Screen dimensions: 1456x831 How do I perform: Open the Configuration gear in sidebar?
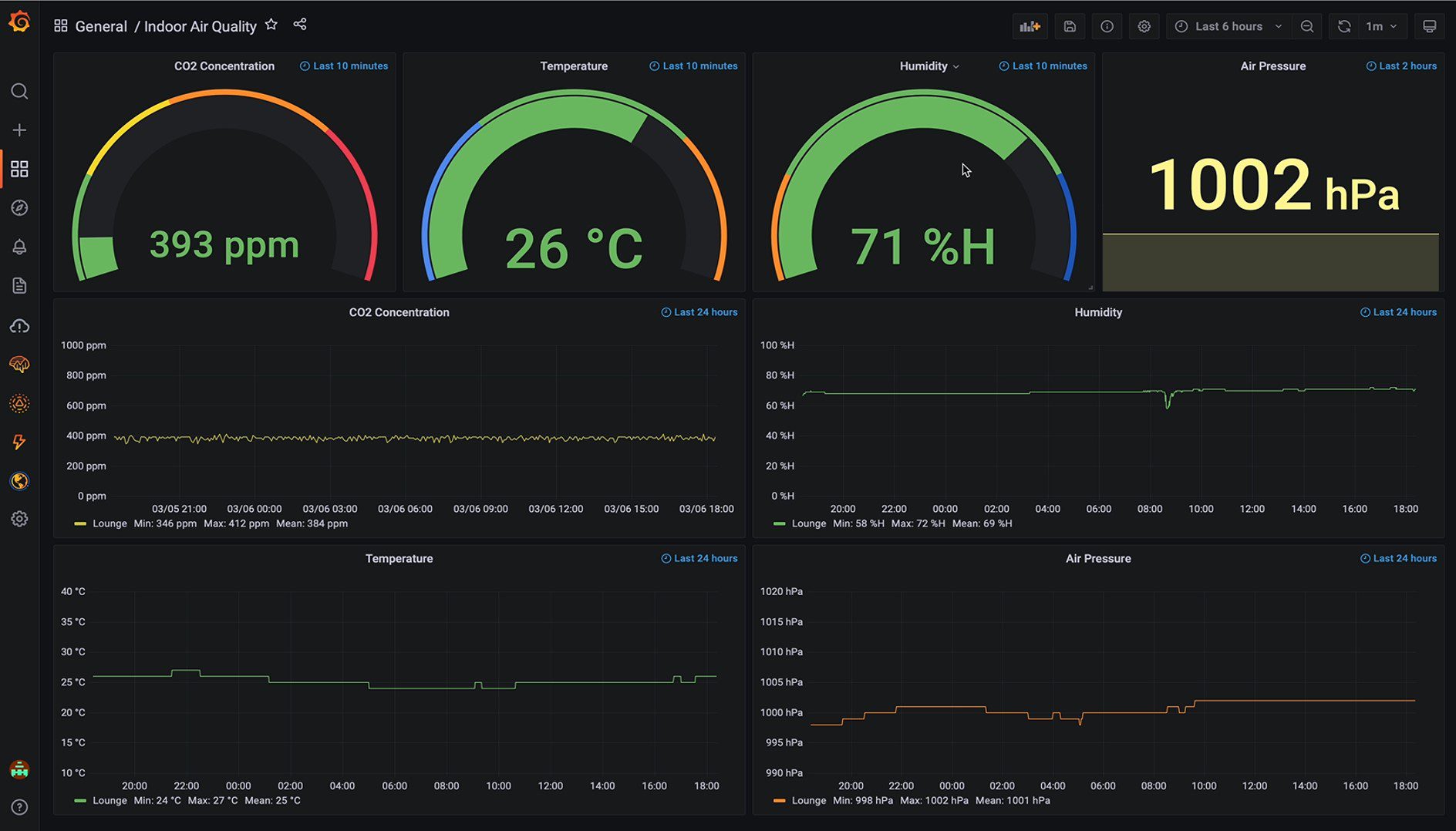coord(19,519)
